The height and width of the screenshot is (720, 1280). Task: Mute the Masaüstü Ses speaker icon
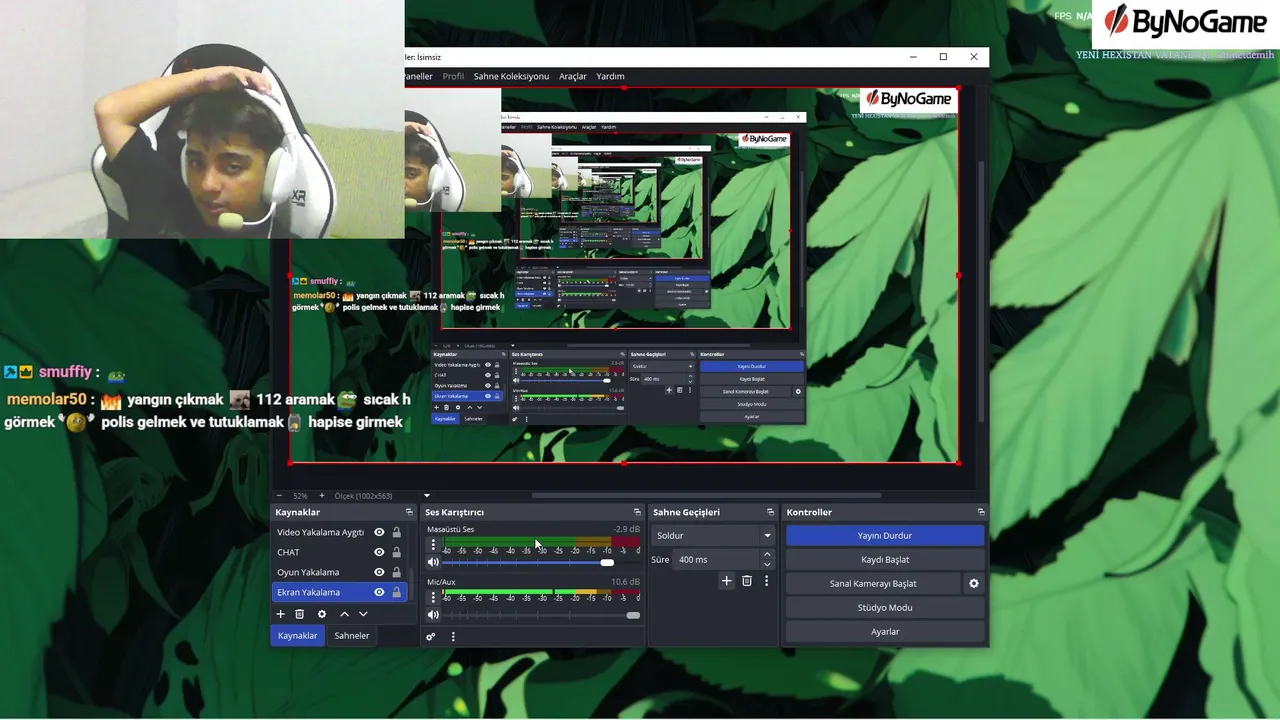point(433,563)
